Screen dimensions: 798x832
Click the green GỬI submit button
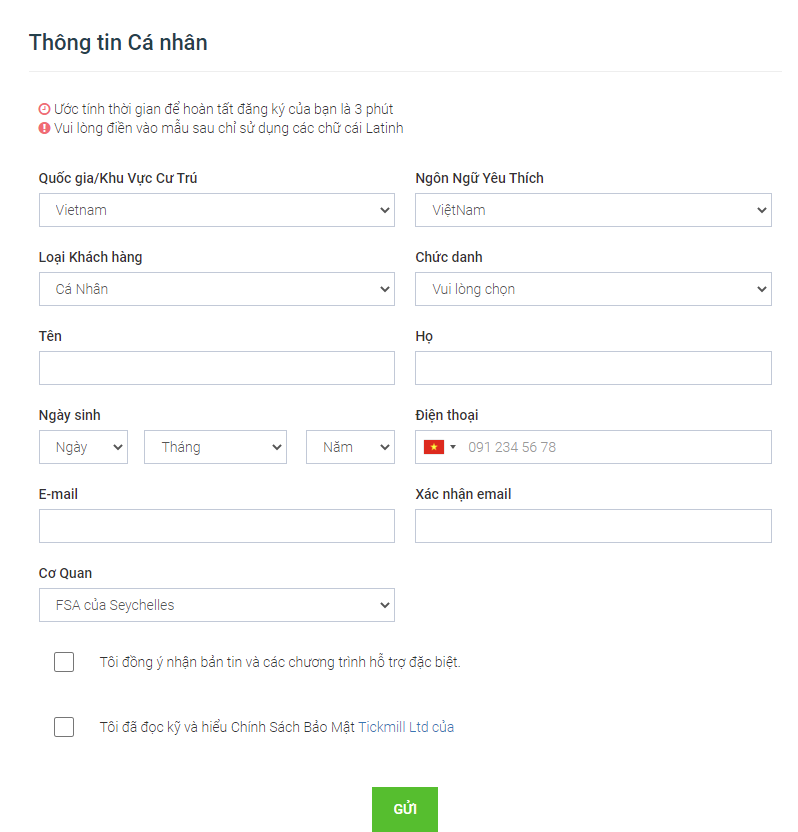405,809
